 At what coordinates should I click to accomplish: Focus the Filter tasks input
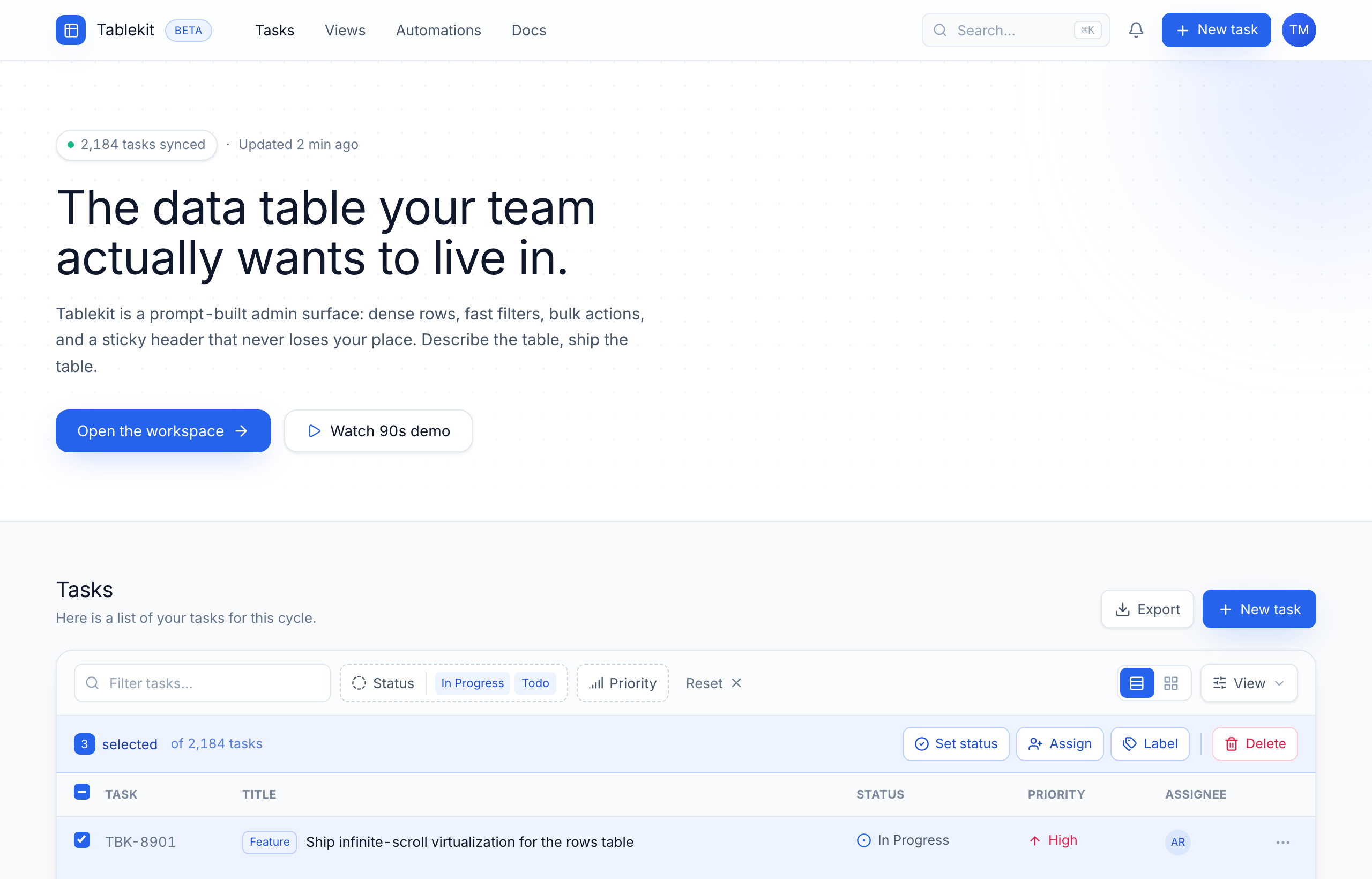(x=202, y=683)
